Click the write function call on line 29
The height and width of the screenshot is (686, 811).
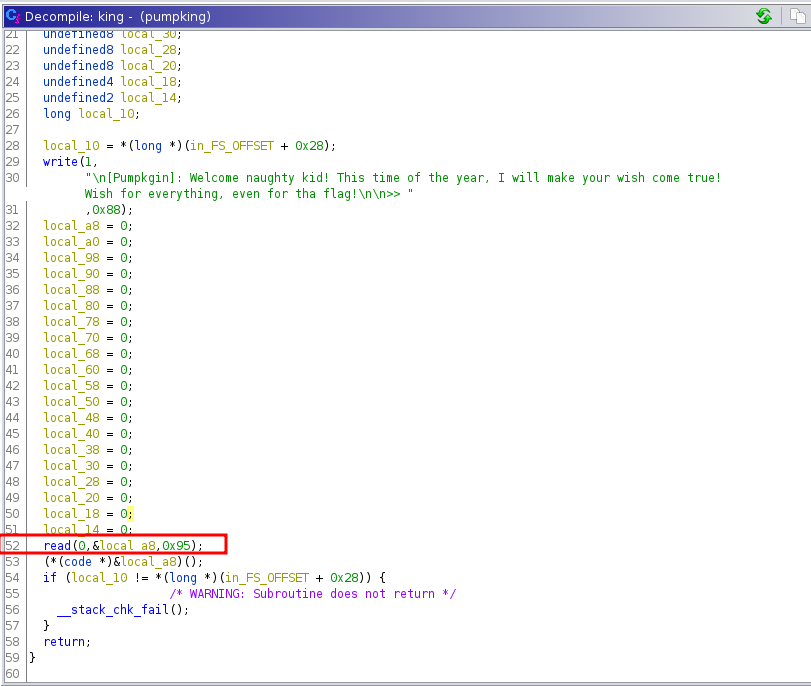tap(59, 161)
